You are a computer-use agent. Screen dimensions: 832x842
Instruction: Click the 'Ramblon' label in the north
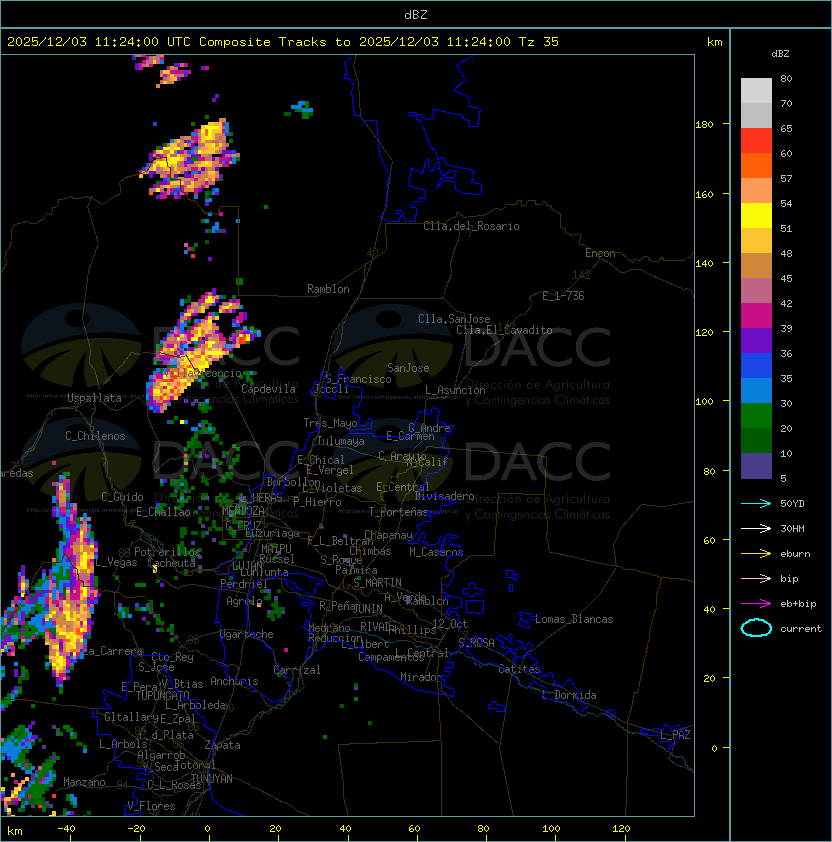[328, 289]
